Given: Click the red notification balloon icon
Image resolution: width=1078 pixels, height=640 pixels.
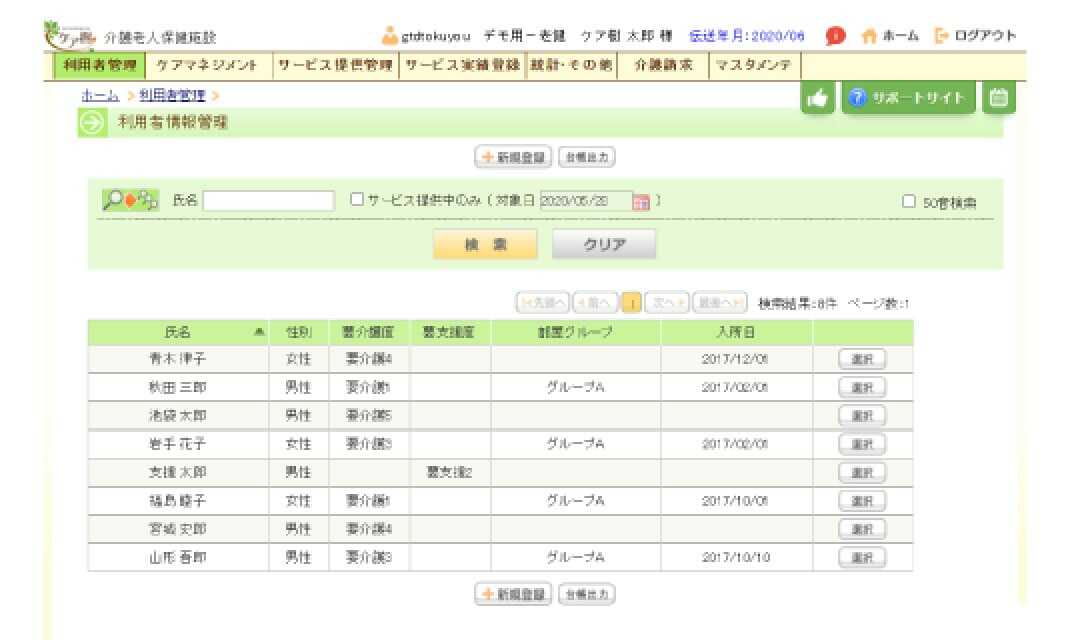Looking at the screenshot, I should [834, 34].
